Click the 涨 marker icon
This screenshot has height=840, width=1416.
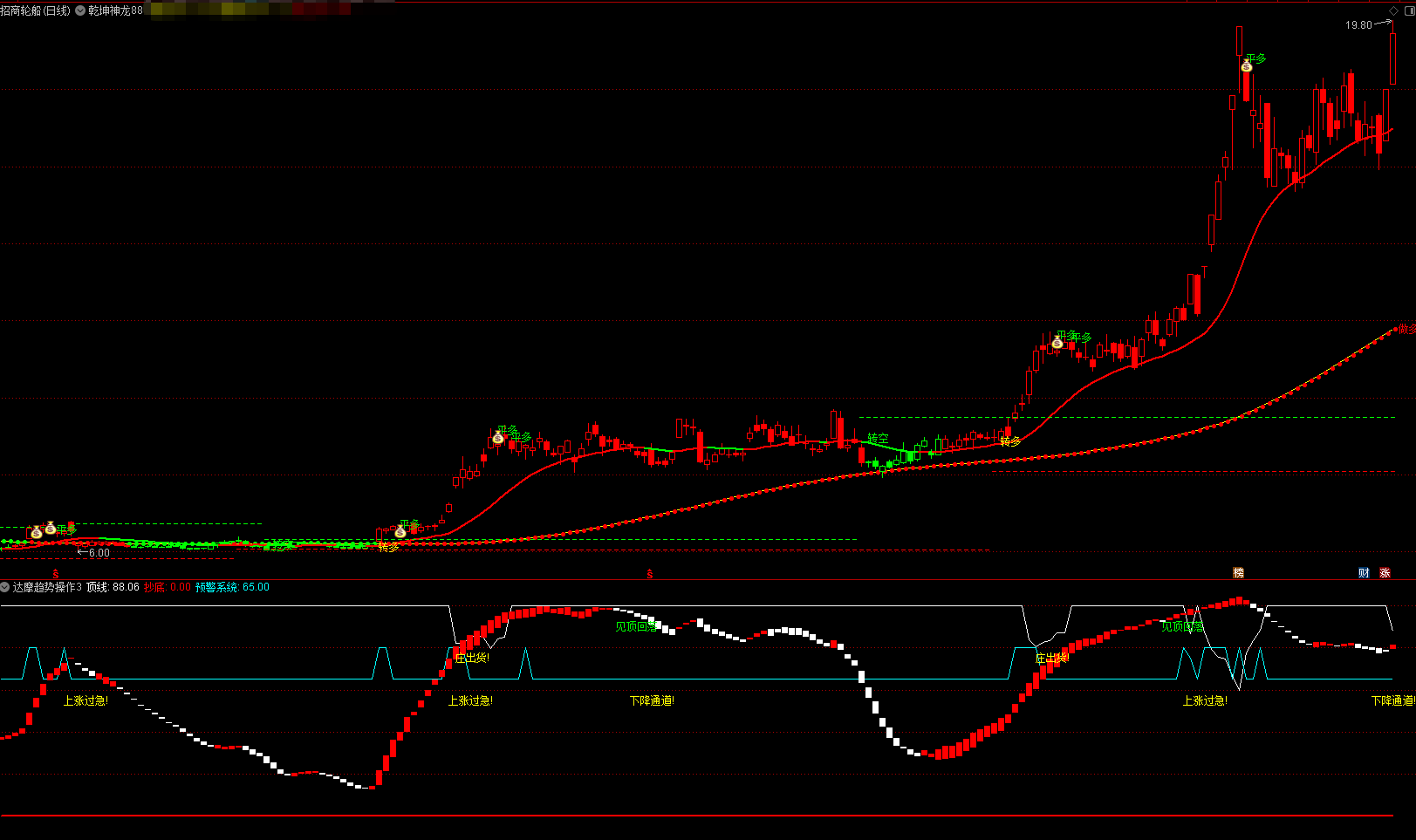[1385, 573]
